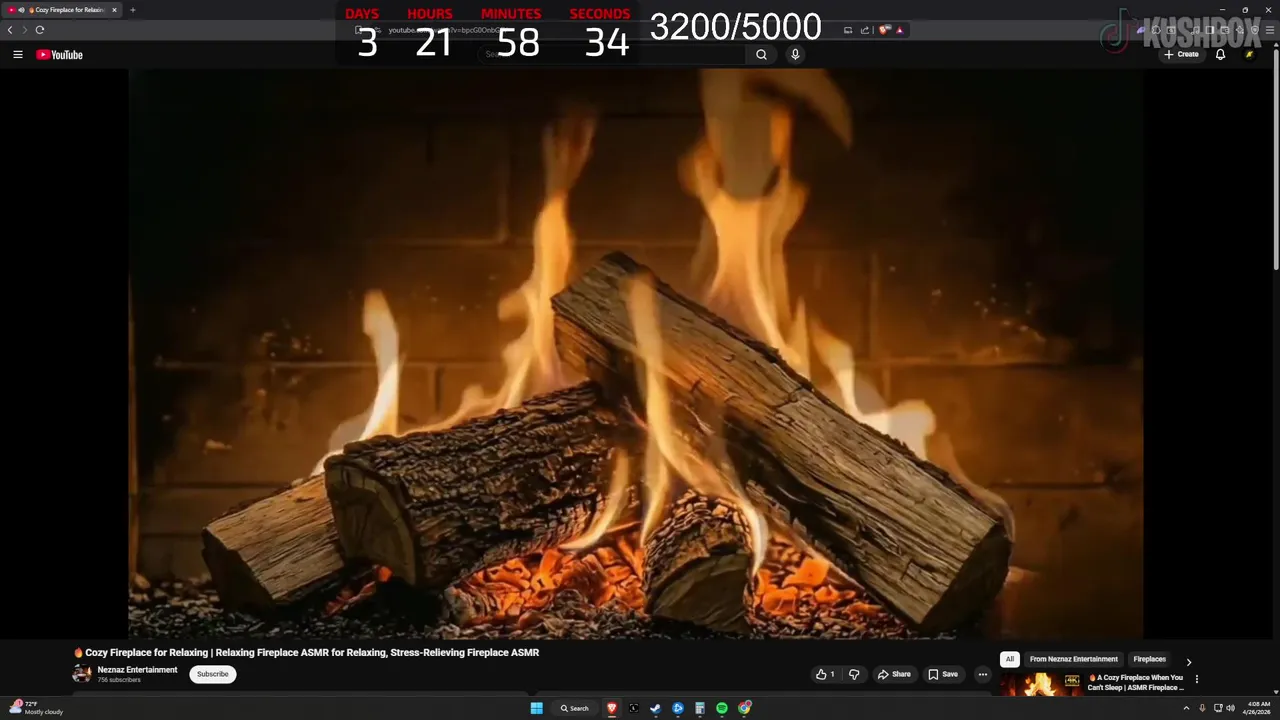Open the Brave browser taskbar icon
This screenshot has width=1280, height=720.
612,708
